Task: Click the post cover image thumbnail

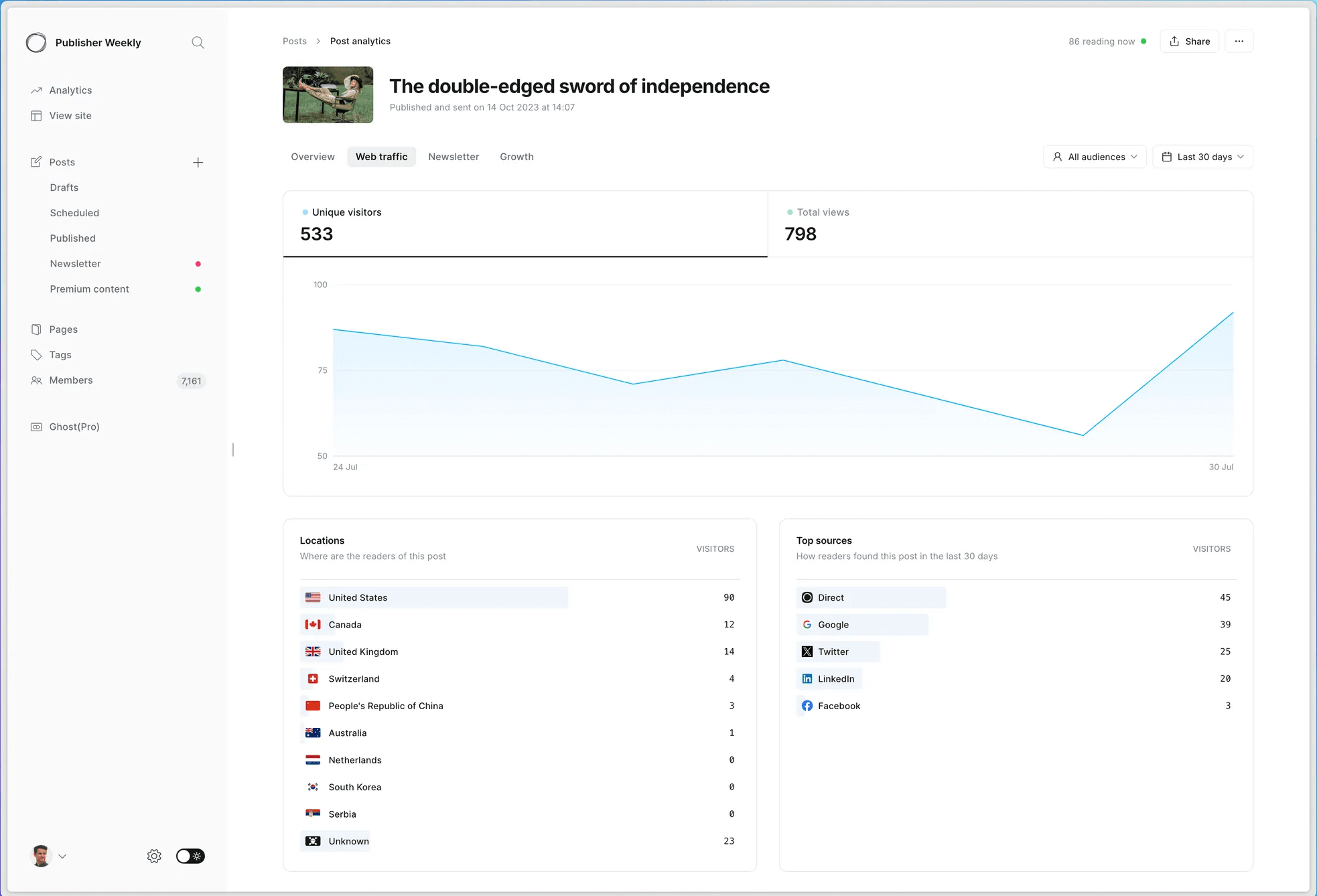Action: pyautogui.click(x=328, y=94)
